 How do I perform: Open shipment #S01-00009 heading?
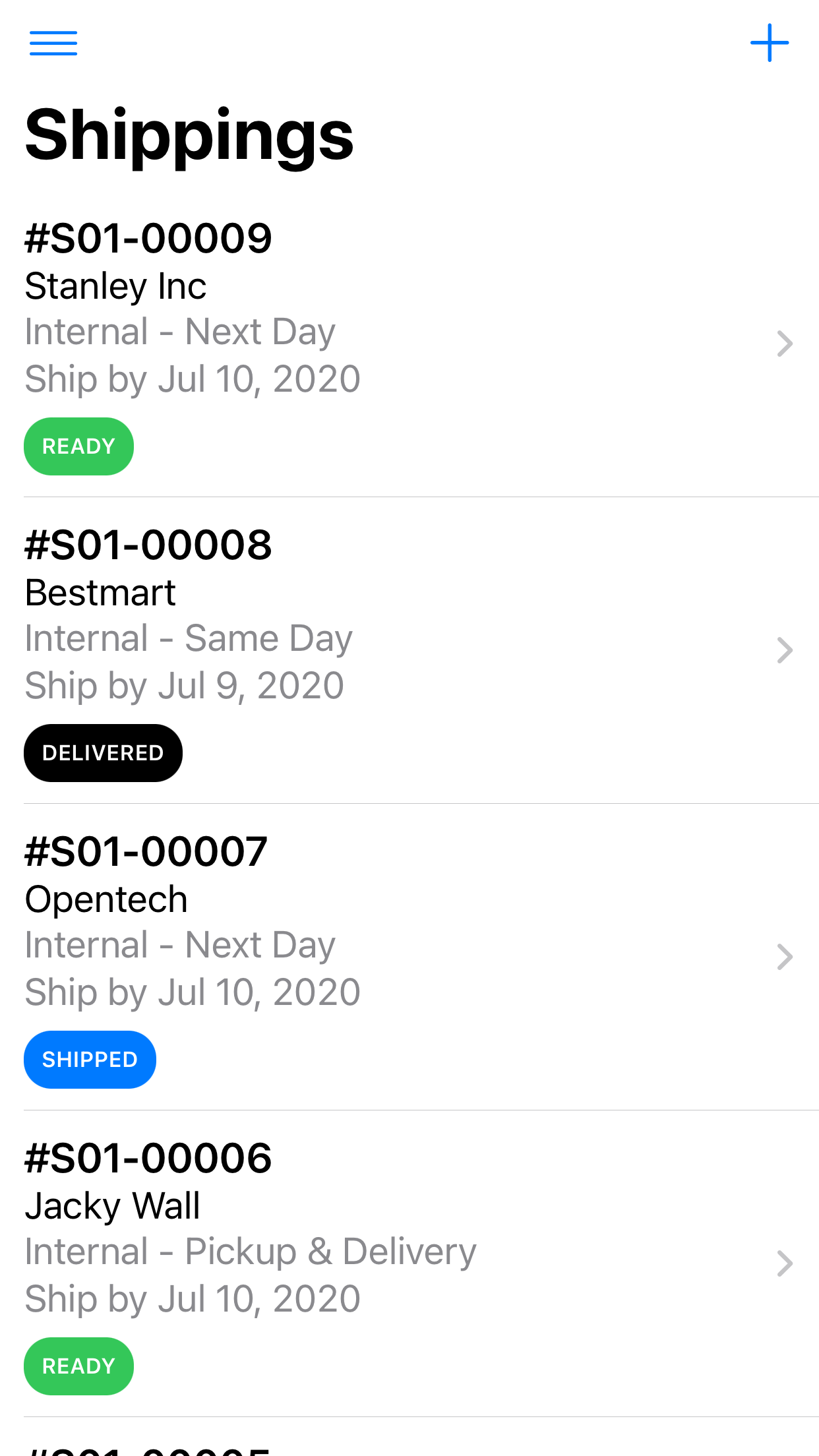pos(148,238)
